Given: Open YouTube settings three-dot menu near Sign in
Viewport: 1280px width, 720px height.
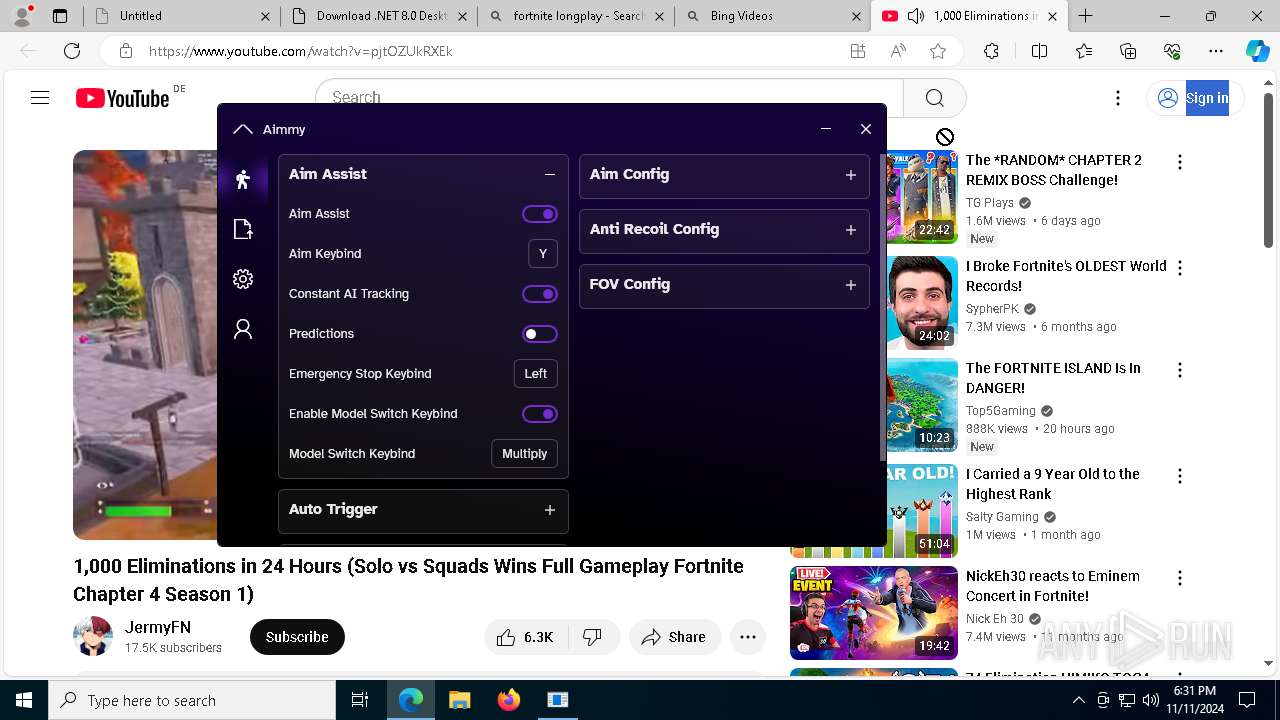Looking at the screenshot, I should 1118,98.
